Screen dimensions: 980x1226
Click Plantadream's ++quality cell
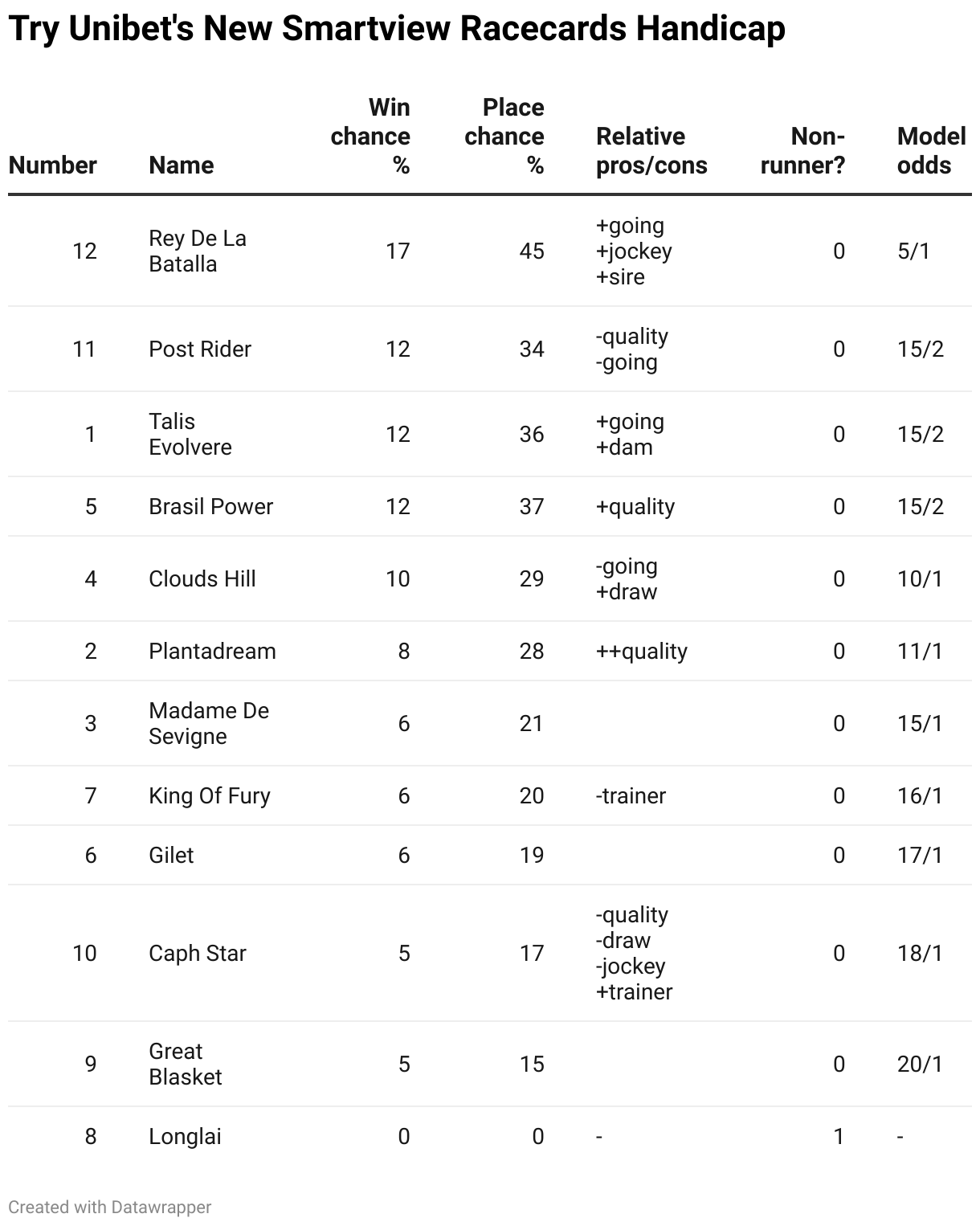click(642, 652)
